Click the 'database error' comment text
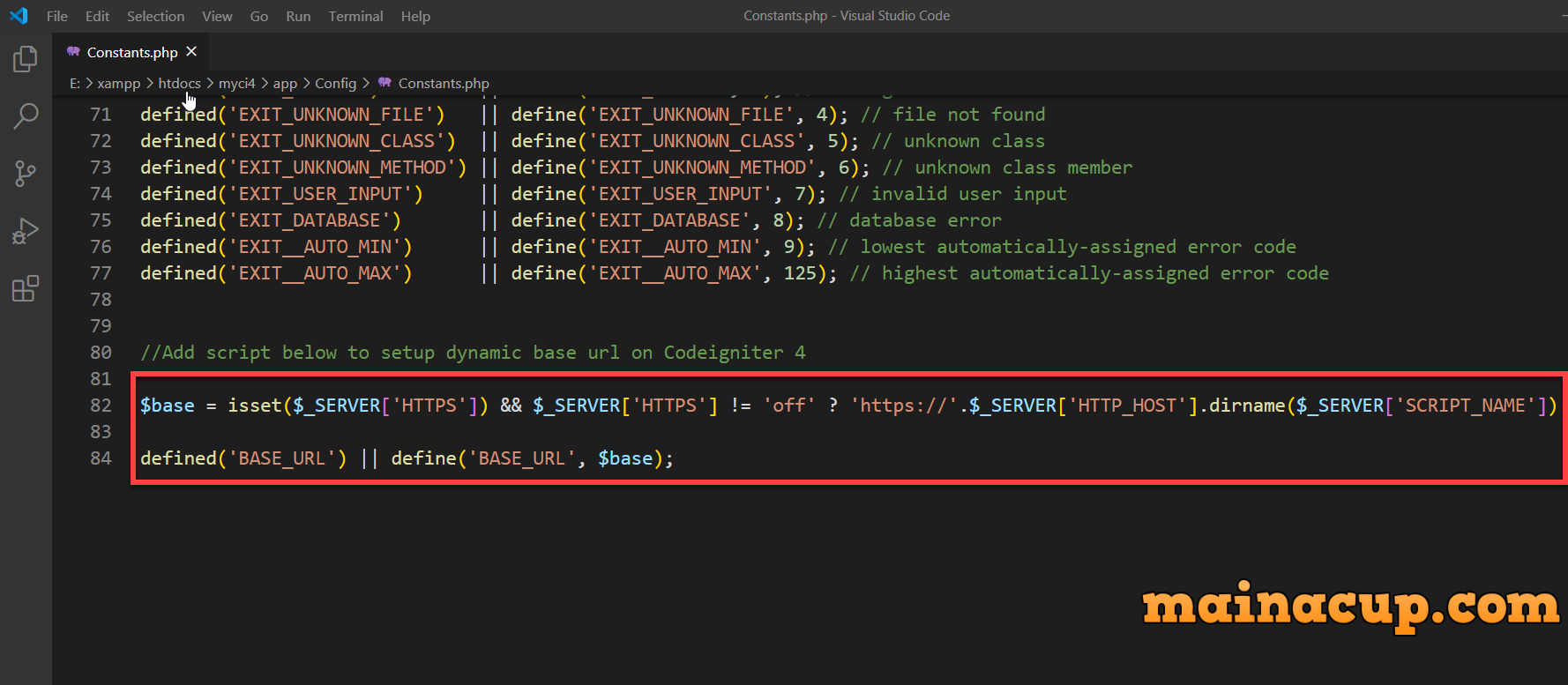 pos(909,220)
